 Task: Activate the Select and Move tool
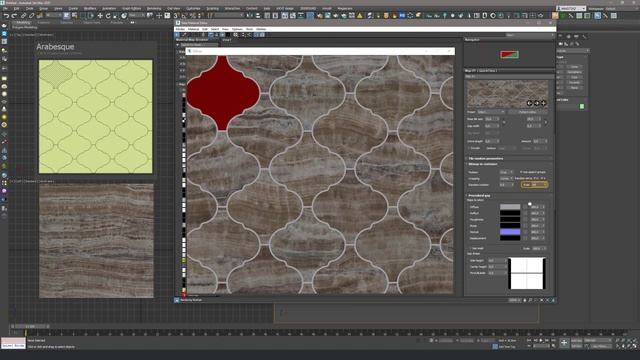point(100,16)
